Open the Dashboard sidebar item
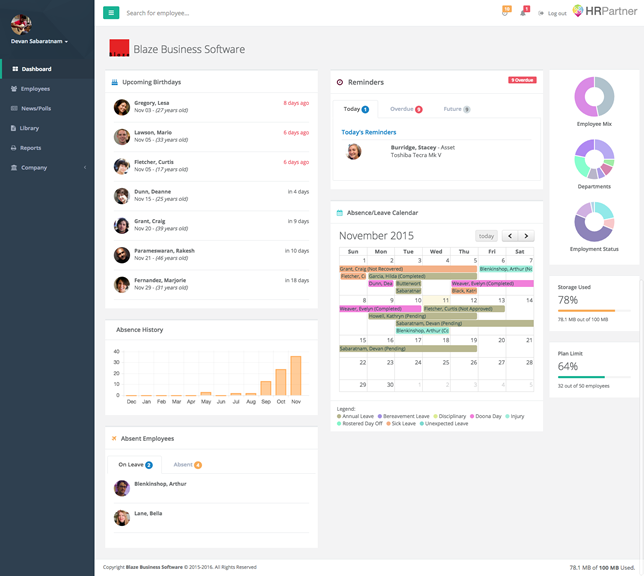This screenshot has width=644, height=576. [x=47, y=69]
